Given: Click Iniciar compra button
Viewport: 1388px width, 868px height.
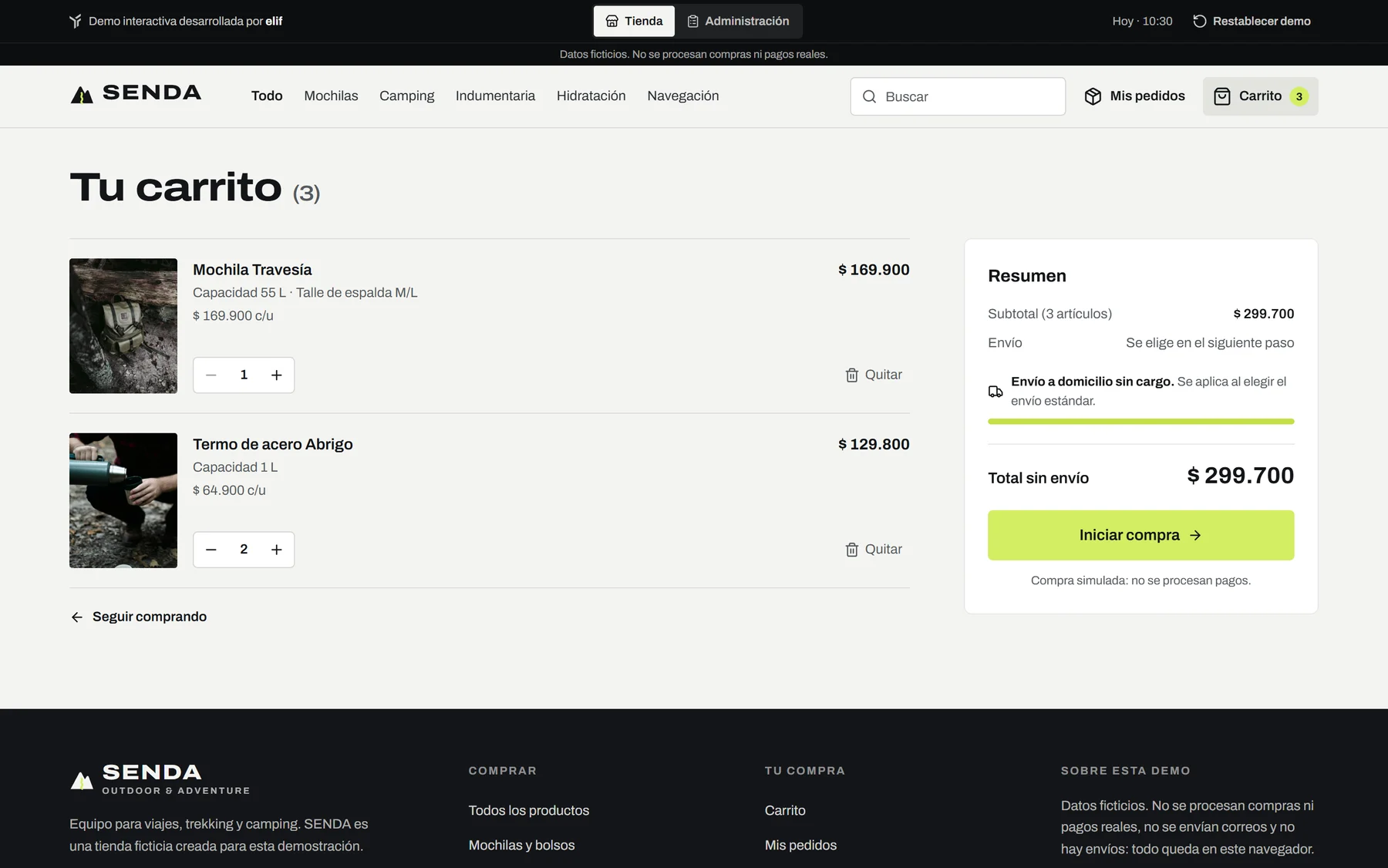Looking at the screenshot, I should 1140,535.
